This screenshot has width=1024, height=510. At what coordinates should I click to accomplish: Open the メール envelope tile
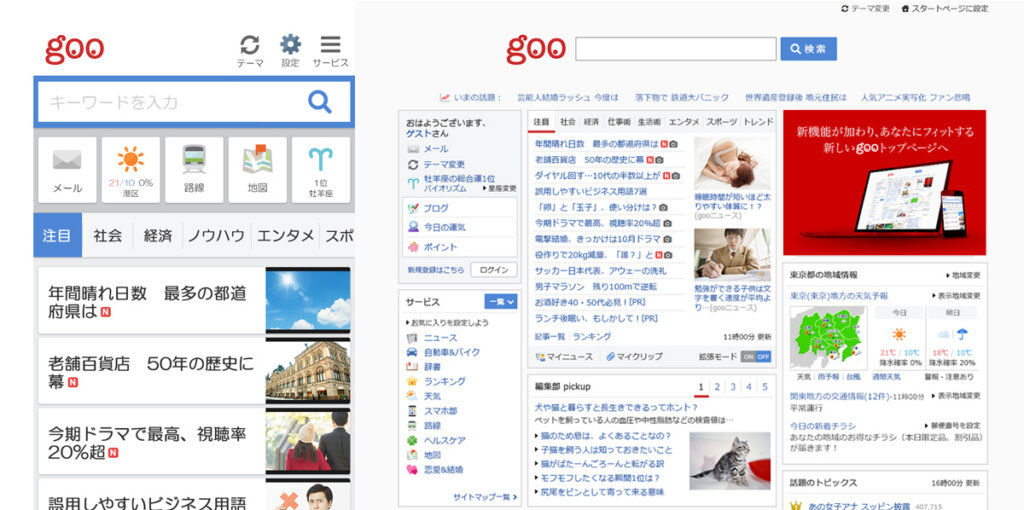(67, 170)
